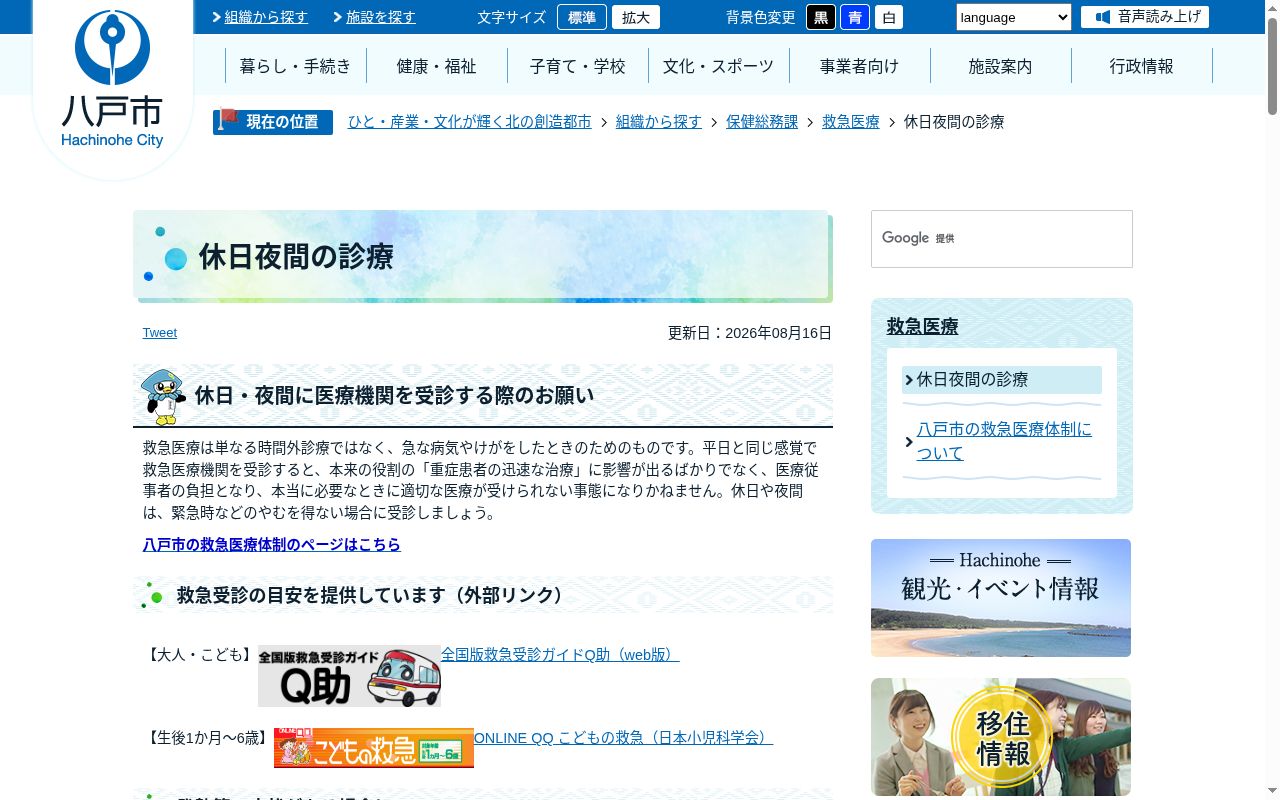Select 休日夜間の診療 in sidebar
This screenshot has width=1280, height=800.
pyautogui.click(x=1001, y=380)
